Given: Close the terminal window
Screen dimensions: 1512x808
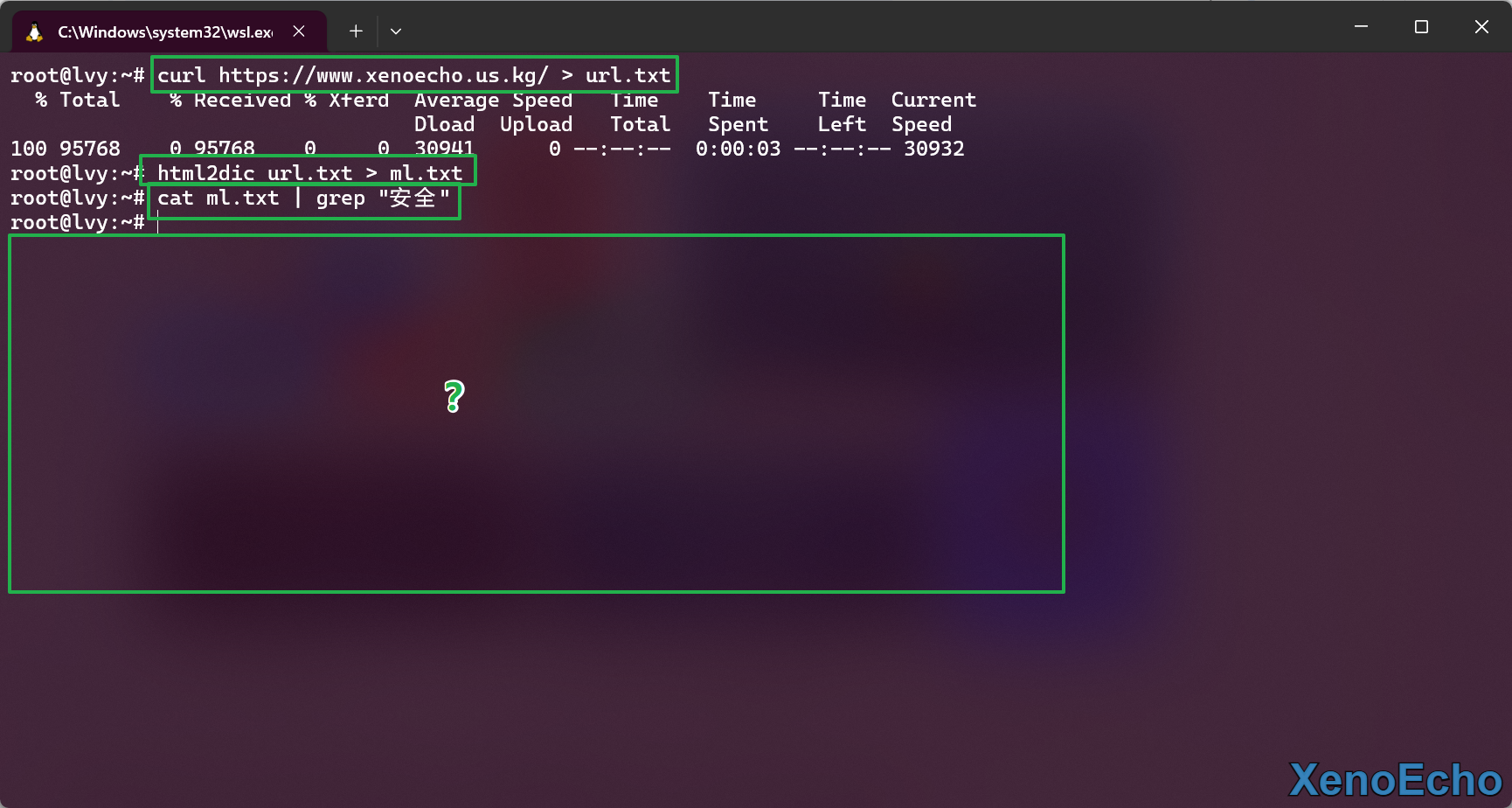Looking at the screenshot, I should tap(1481, 27).
